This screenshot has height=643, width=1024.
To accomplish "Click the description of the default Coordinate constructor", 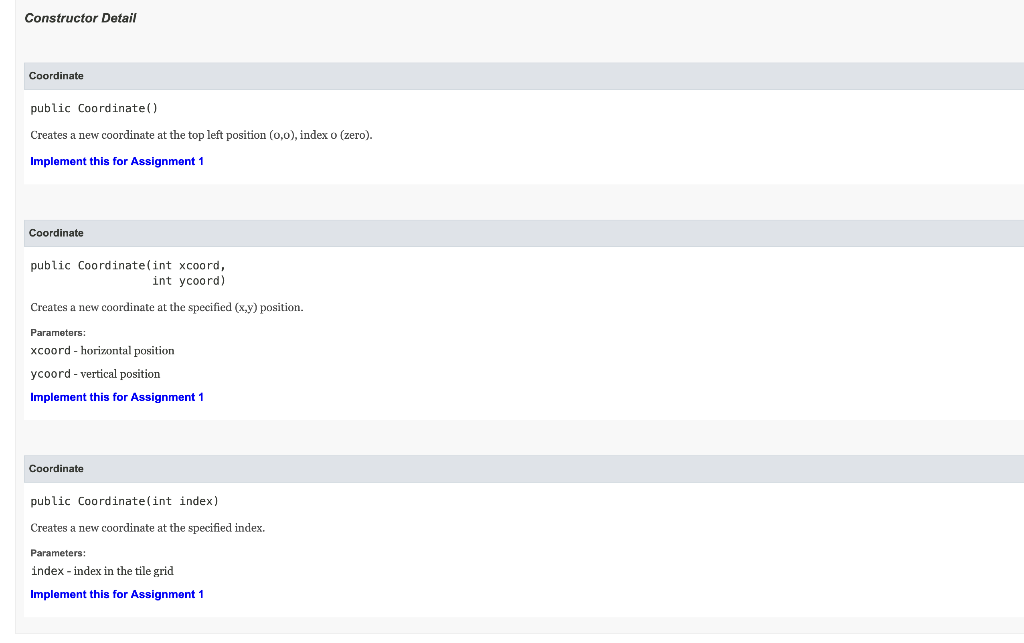I will tap(200, 135).
